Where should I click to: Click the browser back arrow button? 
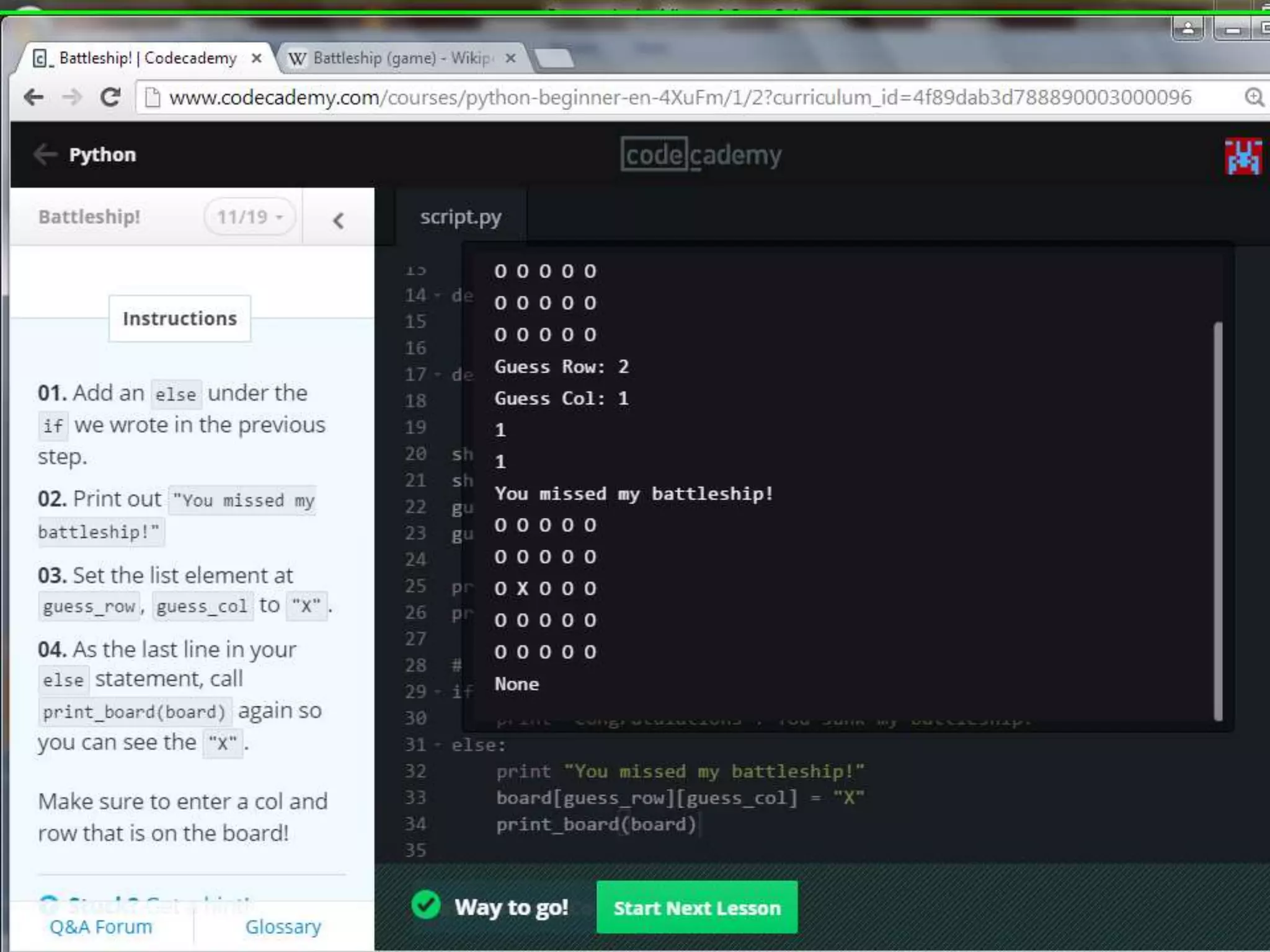34,97
